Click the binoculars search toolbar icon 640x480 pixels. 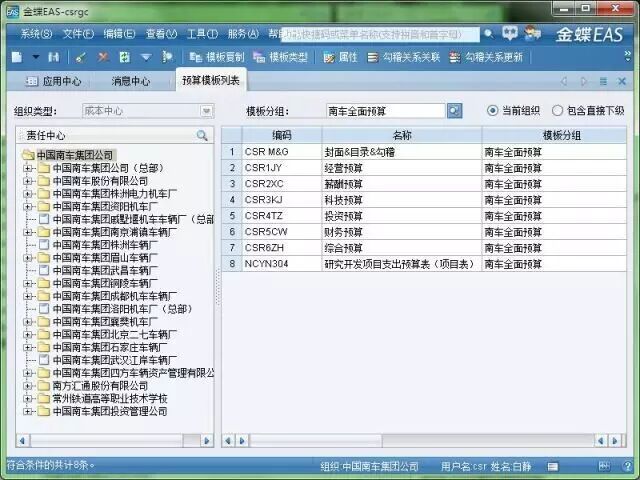54,57
